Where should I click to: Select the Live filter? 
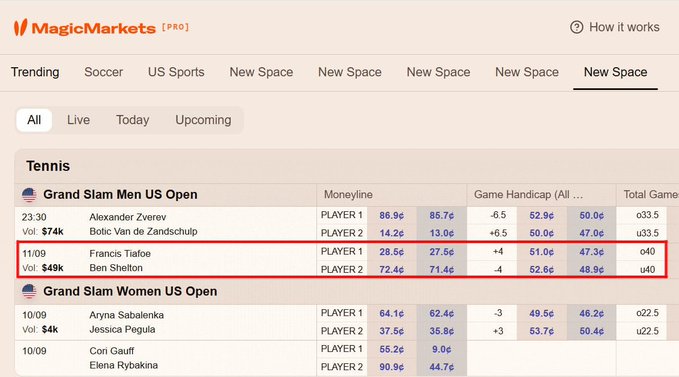coord(78,120)
